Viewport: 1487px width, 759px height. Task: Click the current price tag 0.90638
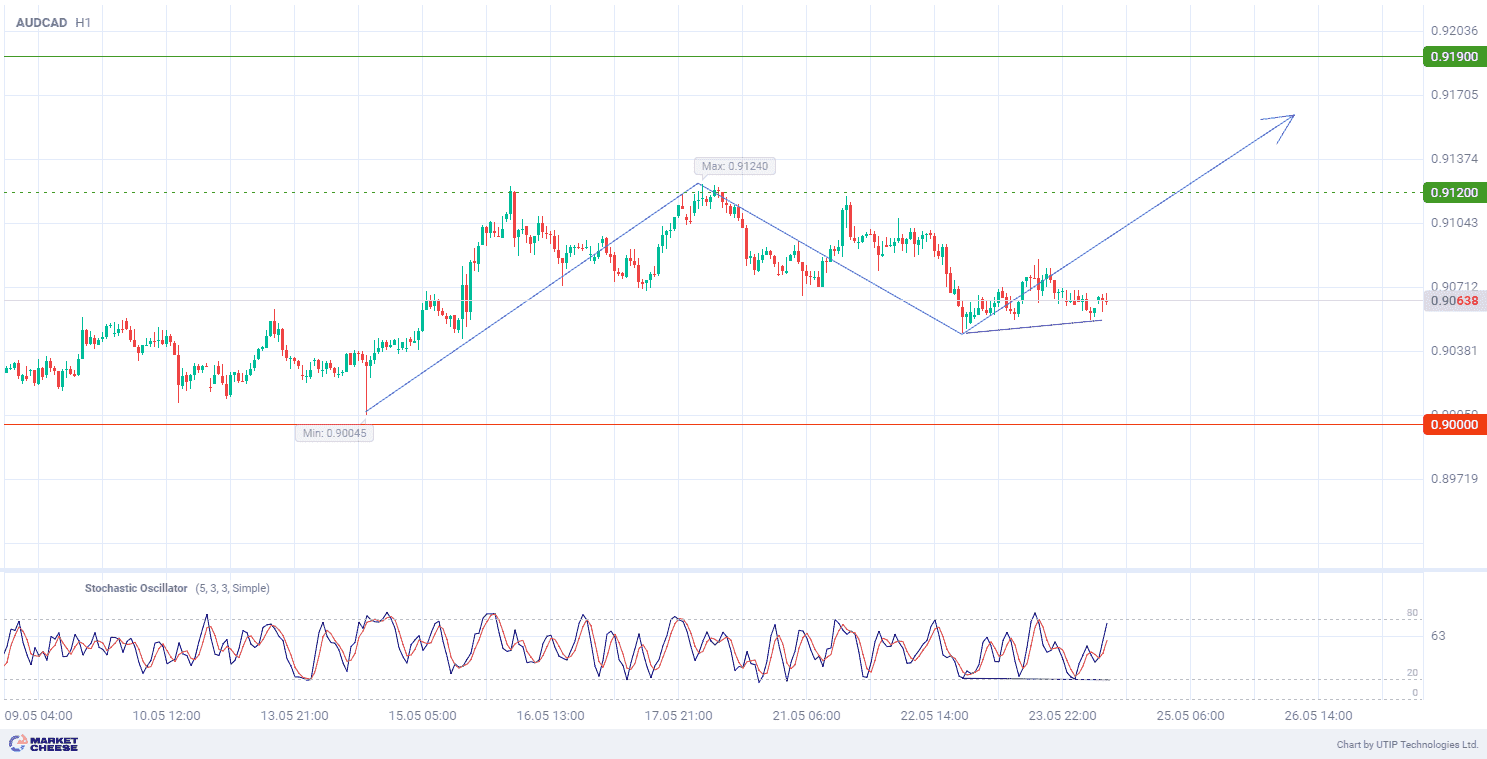(1454, 300)
